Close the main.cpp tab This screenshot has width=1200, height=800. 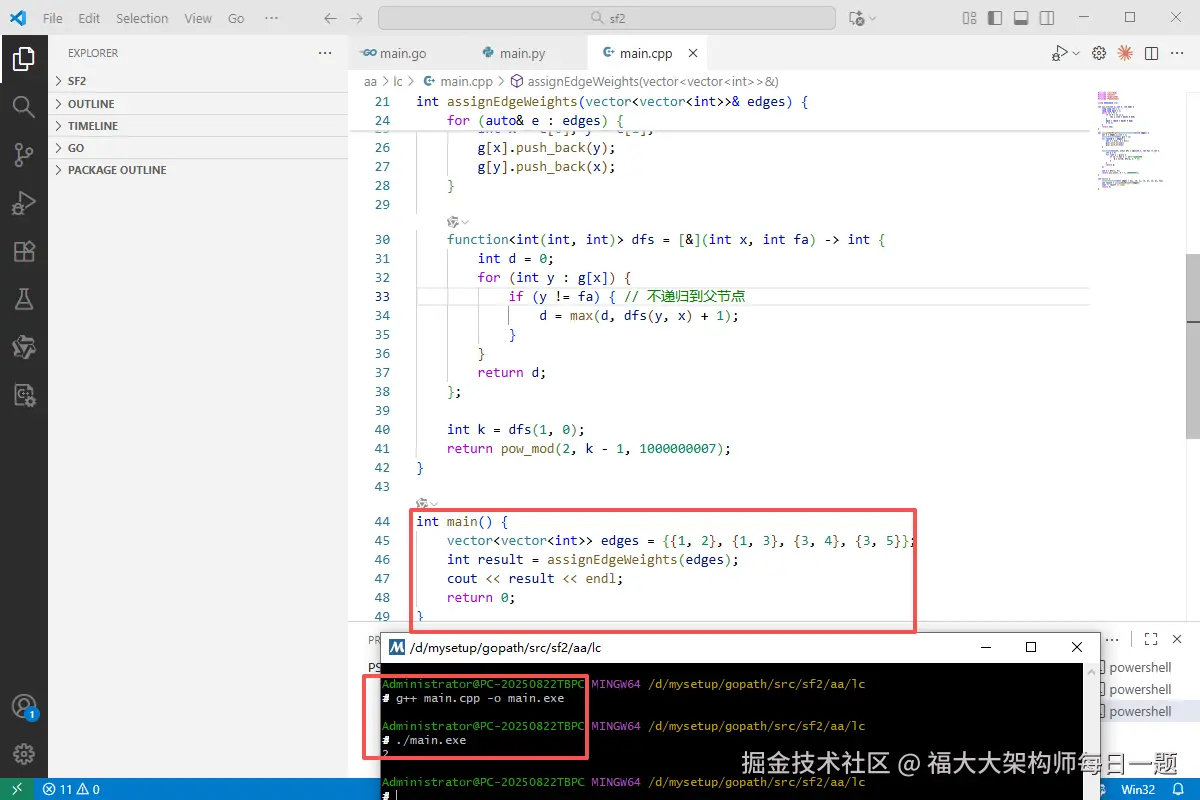693,53
